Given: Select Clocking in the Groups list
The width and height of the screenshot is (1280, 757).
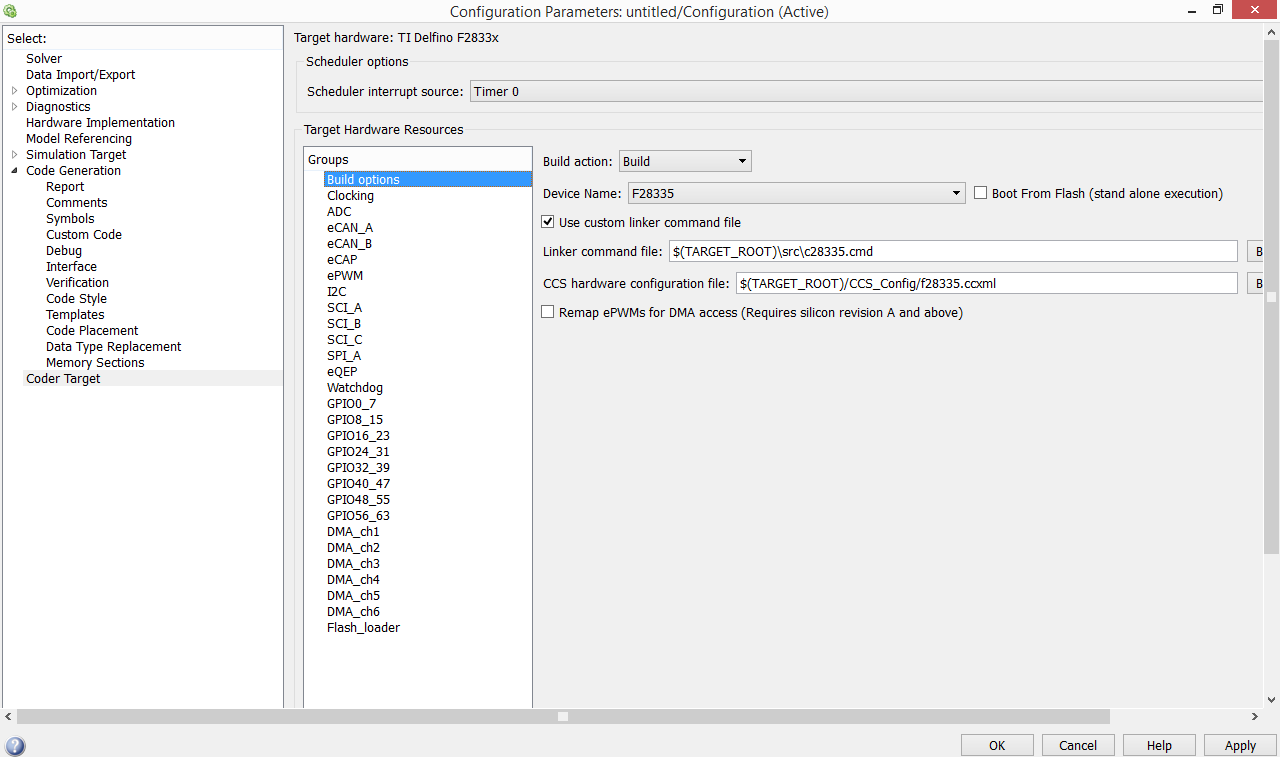Looking at the screenshot, I should (350, 196).
